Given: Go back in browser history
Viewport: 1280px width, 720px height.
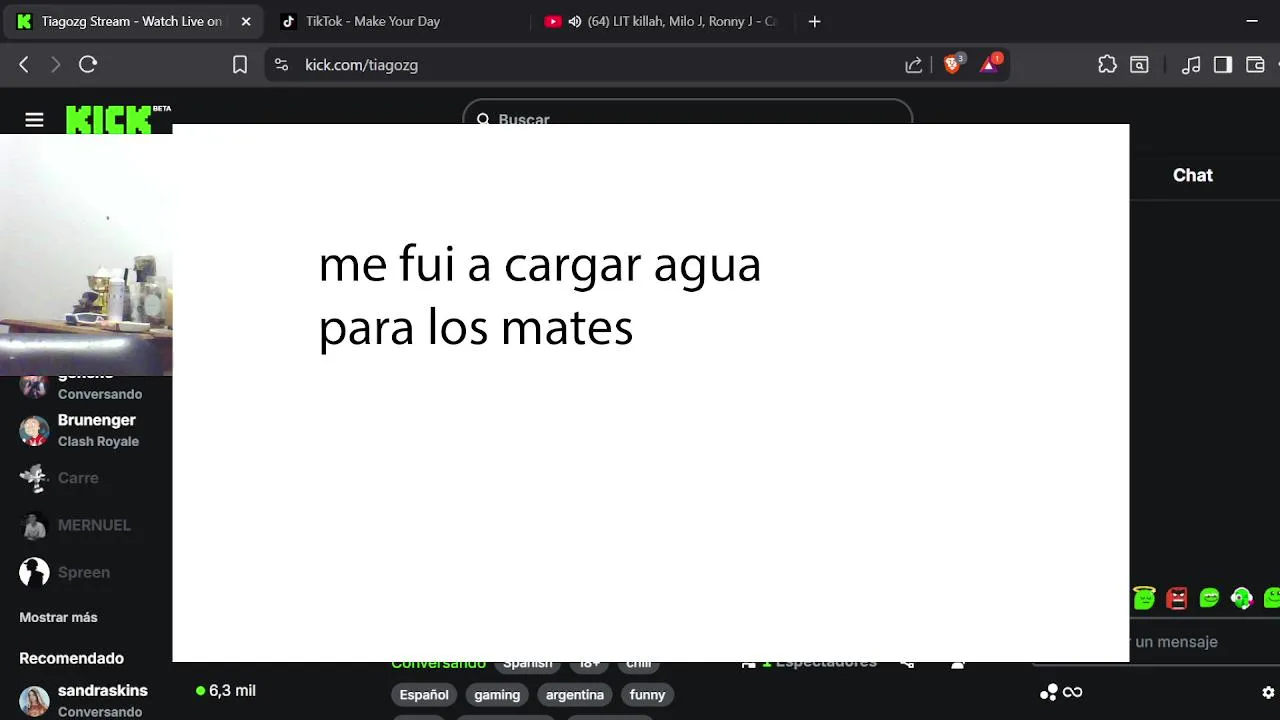Looking at the screenshot, I should 24,64.
